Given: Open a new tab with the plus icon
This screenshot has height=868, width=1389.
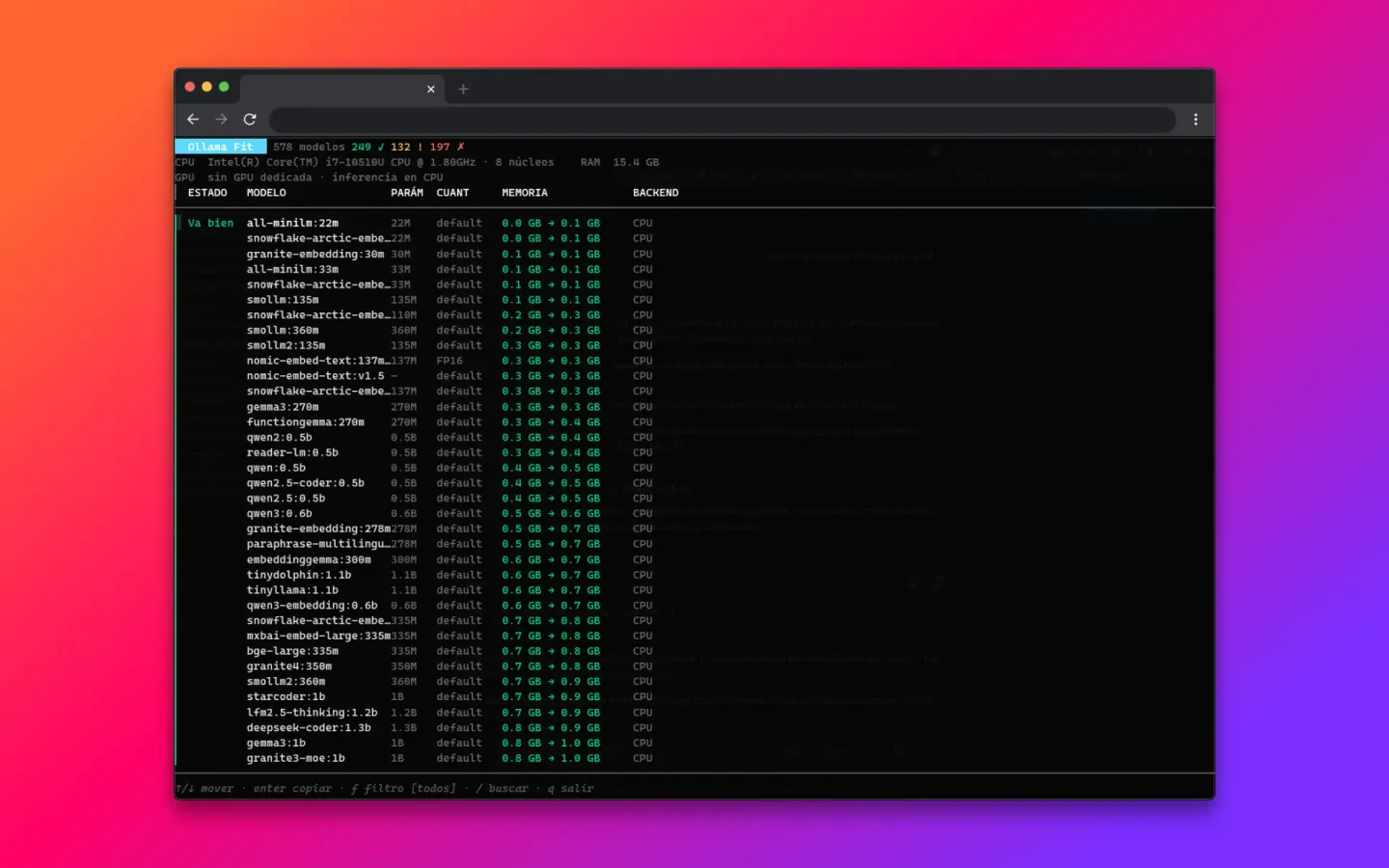Looking at the screenshot, I should (x=463, y=89).
